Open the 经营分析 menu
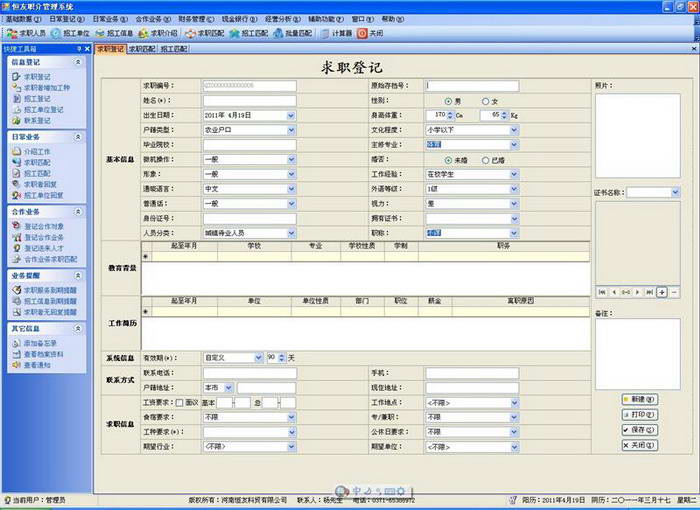The image size is (700, 510). (283, 19)
